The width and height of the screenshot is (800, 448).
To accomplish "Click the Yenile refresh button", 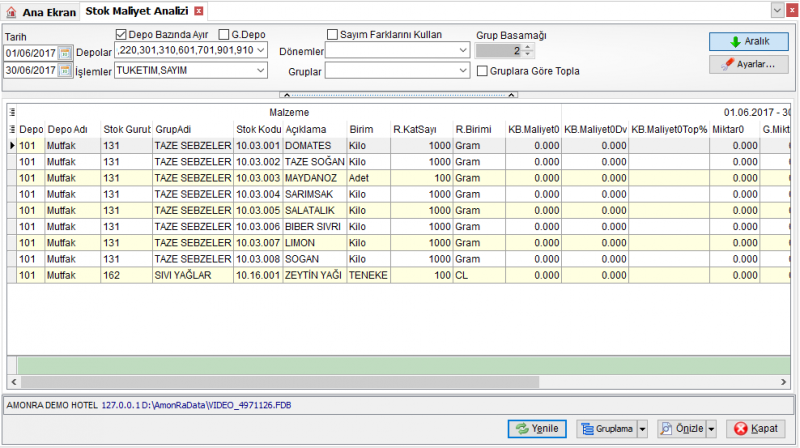I will click(x=537, y=429).
